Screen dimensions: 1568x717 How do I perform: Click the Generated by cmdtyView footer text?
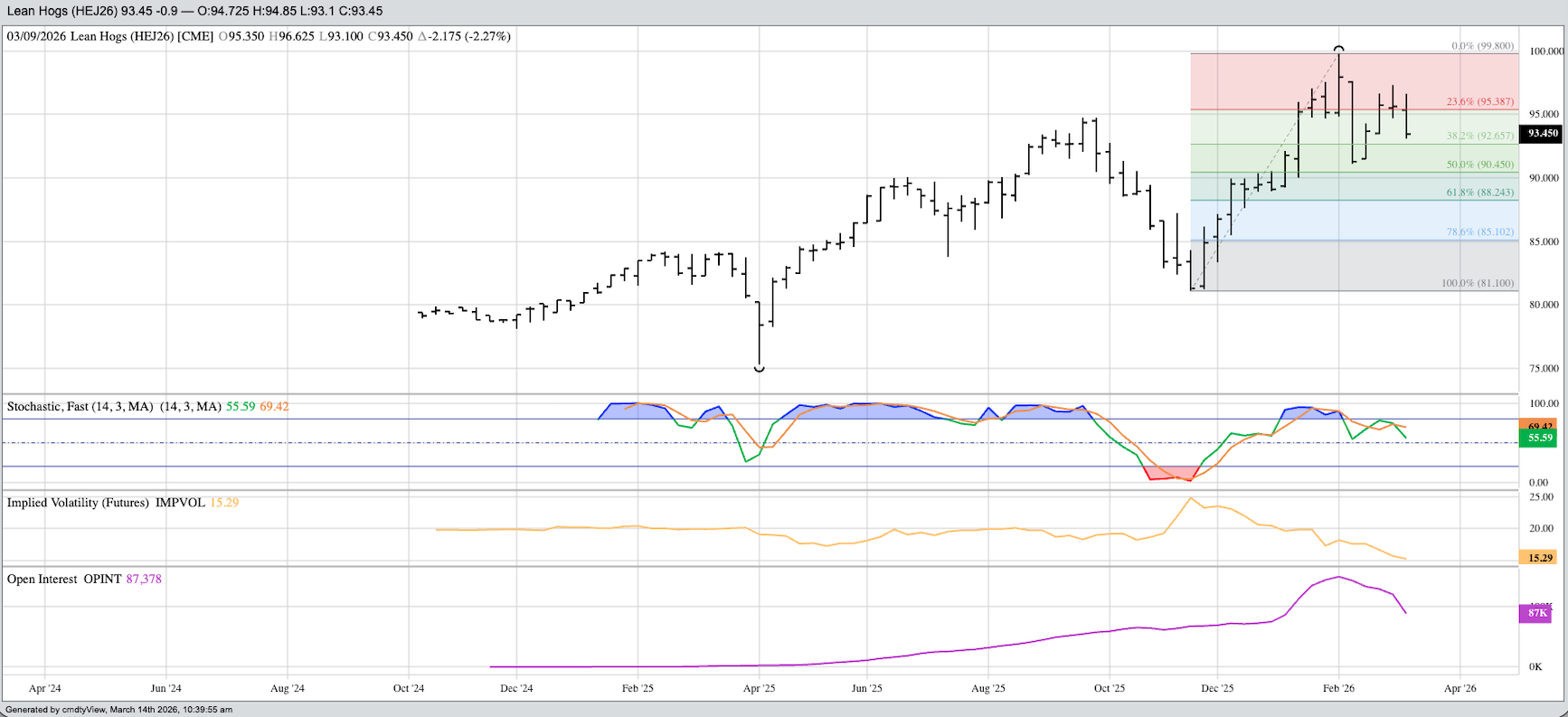pos(119,710)
